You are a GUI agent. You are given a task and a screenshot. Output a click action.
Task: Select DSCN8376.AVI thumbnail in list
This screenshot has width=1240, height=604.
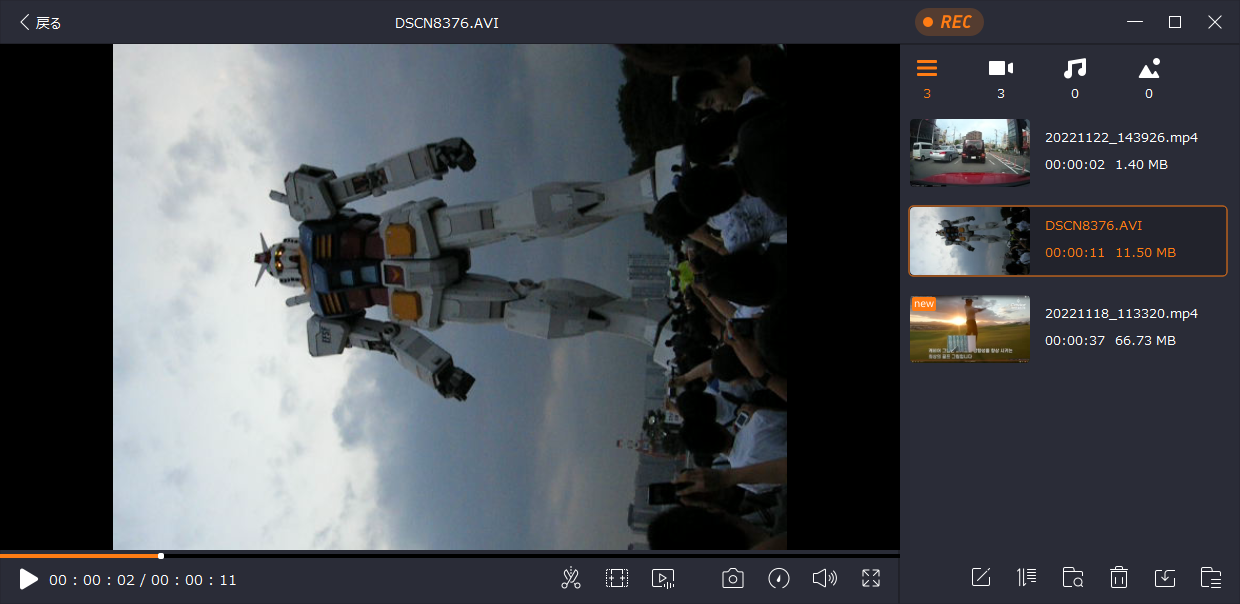[970, 241]
